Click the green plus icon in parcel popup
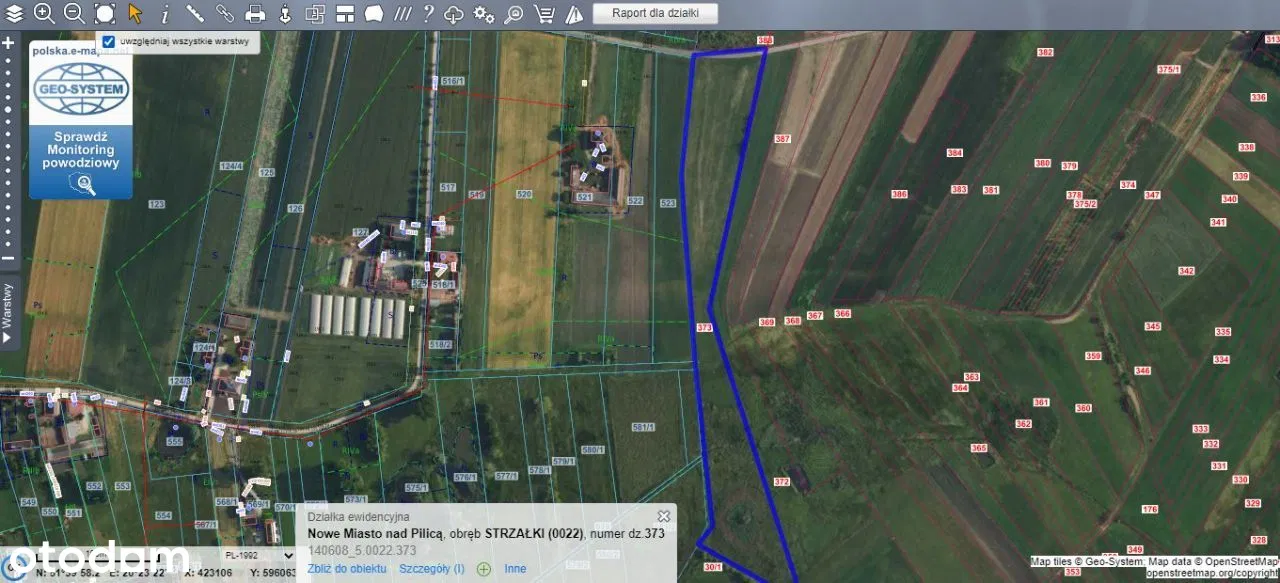This screenshot has height=583, width=1280. coord(484,569)
